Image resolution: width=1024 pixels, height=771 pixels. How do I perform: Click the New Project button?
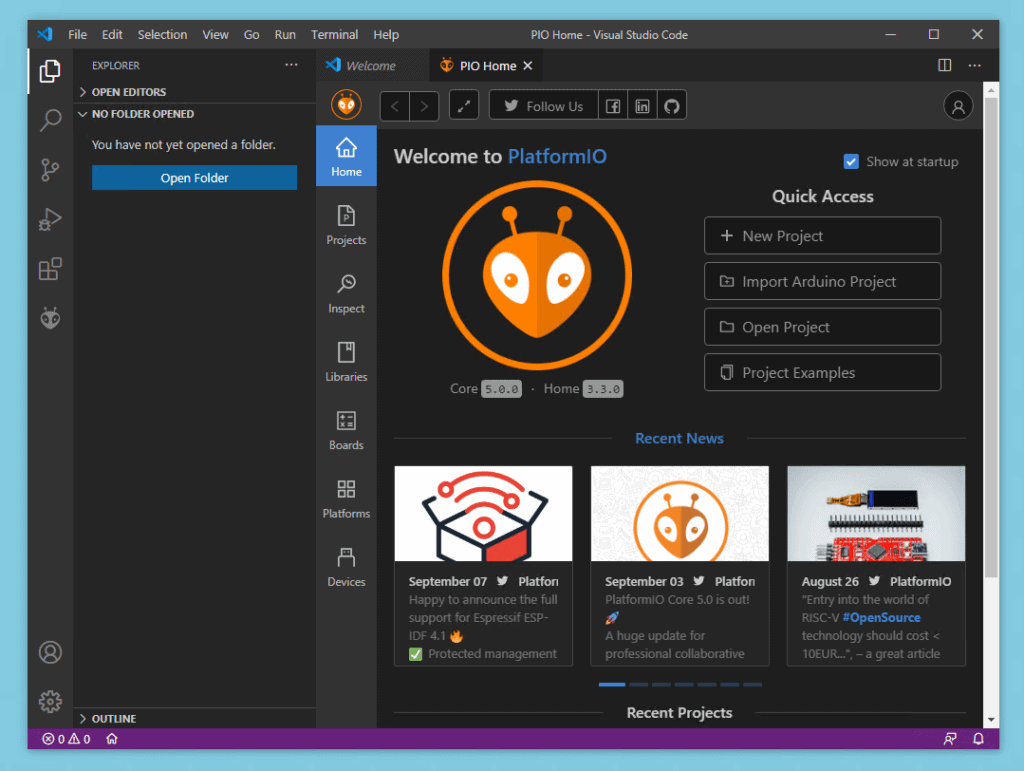coord(822,236)
